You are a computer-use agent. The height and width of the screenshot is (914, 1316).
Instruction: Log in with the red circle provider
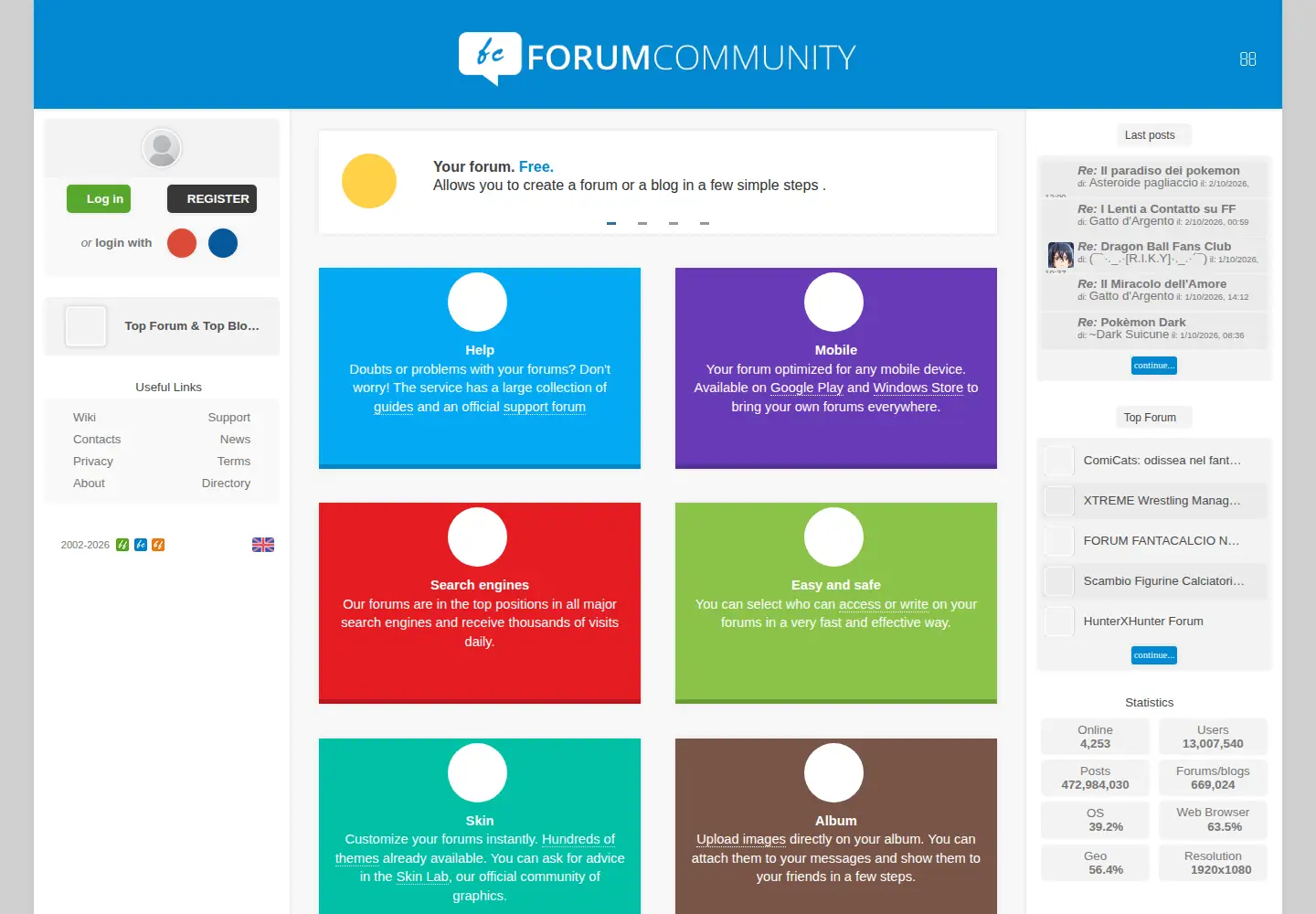(x=182, y=243)
